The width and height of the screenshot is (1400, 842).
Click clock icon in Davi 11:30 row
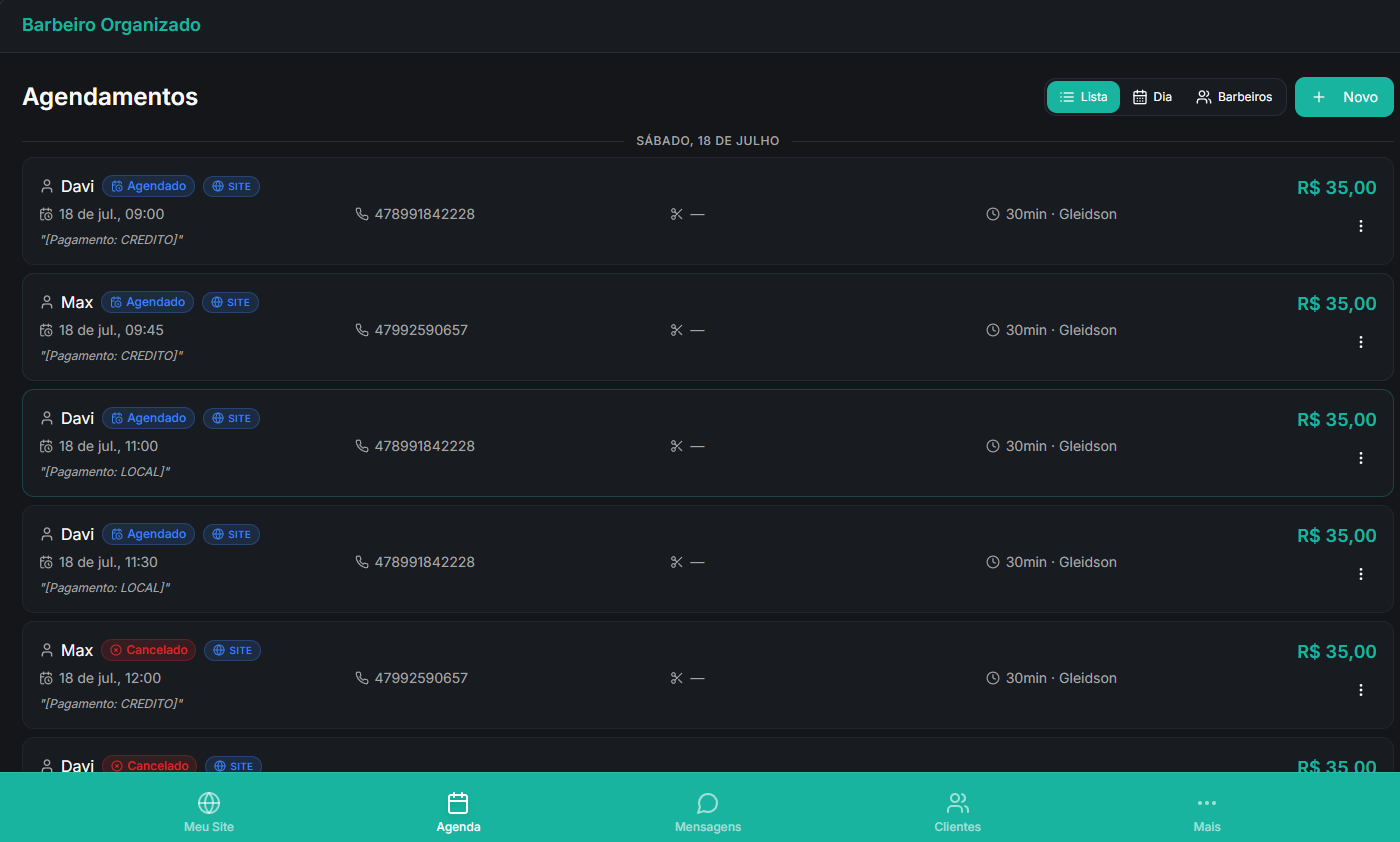pos(993,562)
